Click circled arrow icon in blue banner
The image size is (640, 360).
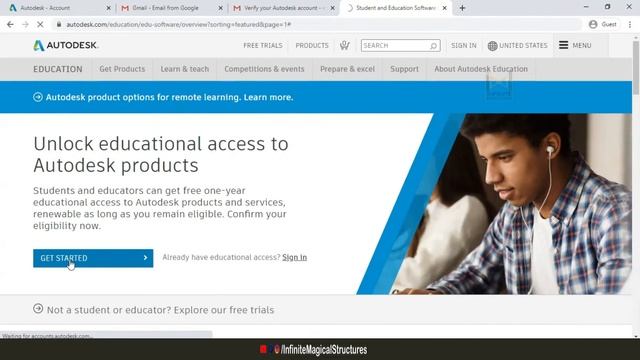pyautogui.click(x=38, y=97)
